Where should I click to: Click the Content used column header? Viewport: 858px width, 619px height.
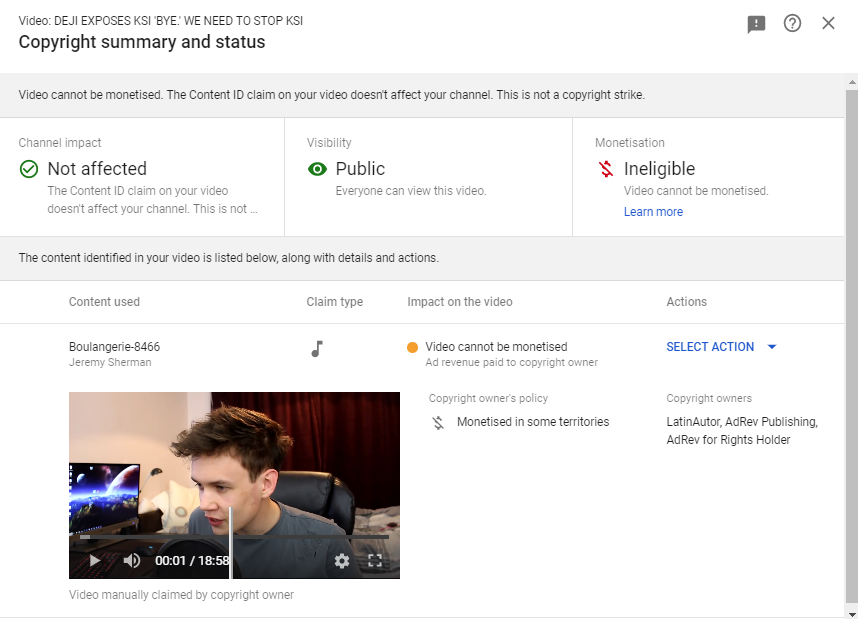pyautogui.click(x=104, y=302)
